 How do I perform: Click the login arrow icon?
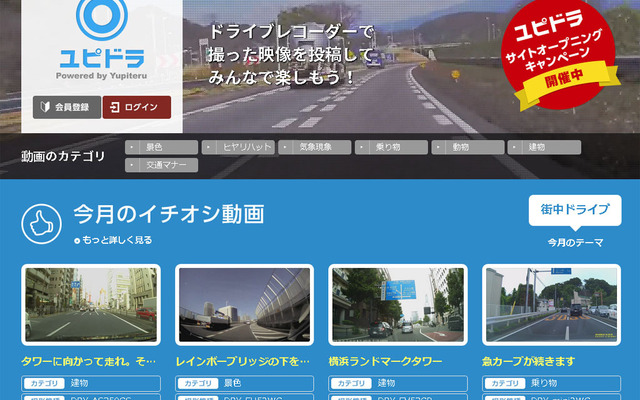tap(115, 107)
